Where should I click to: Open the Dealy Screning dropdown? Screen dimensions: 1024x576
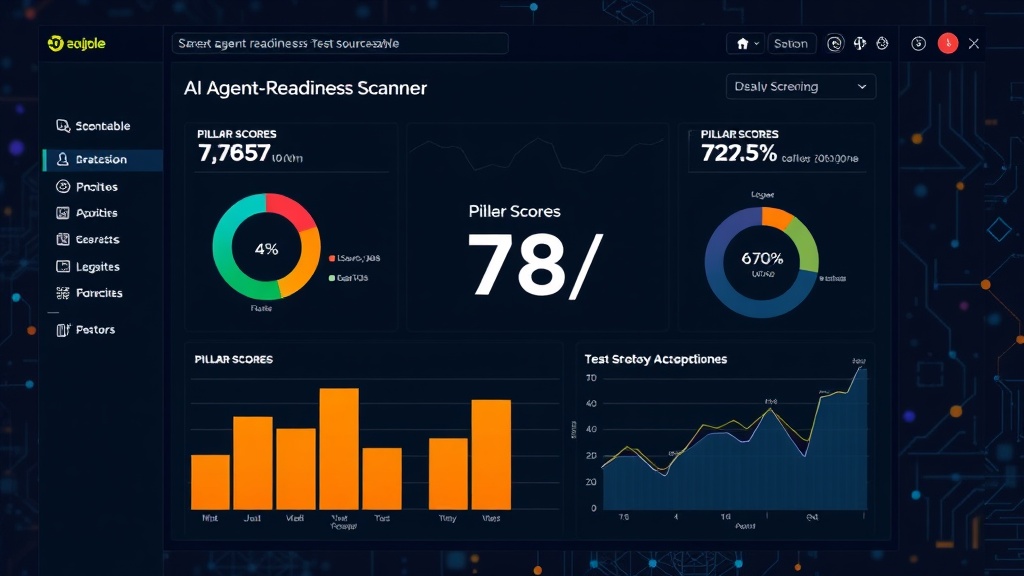801,86
